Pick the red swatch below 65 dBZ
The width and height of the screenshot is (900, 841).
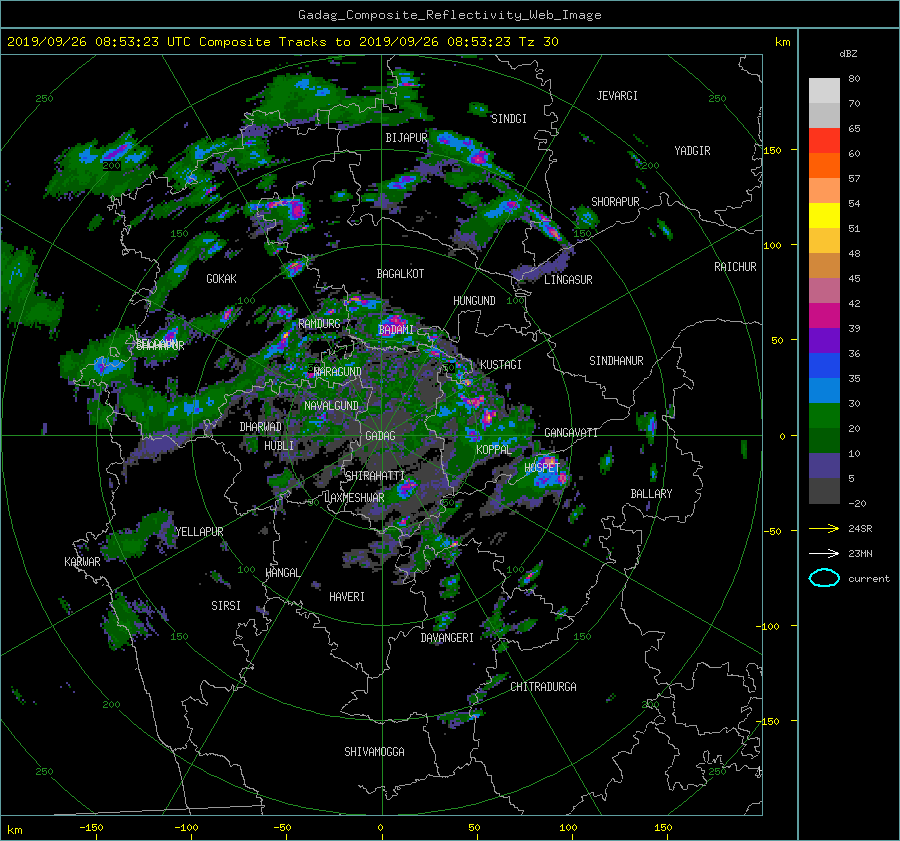(824, 141)
